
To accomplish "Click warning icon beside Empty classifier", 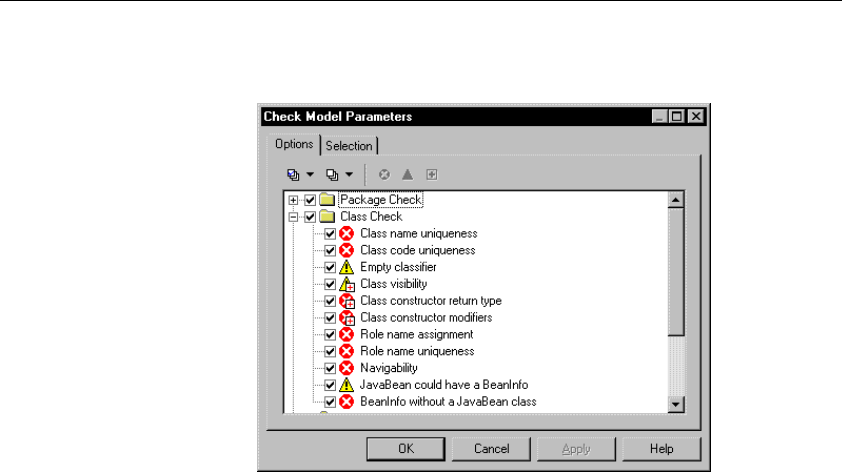I will tap(347, 267).
